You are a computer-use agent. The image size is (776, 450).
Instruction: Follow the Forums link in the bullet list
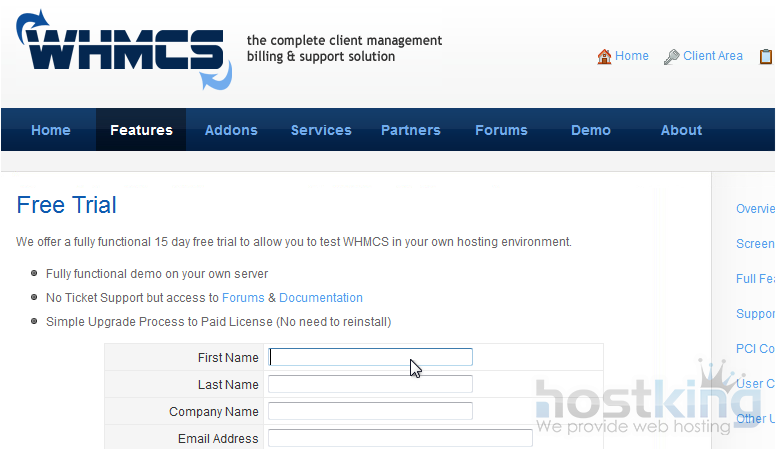[x=243, y=298]
